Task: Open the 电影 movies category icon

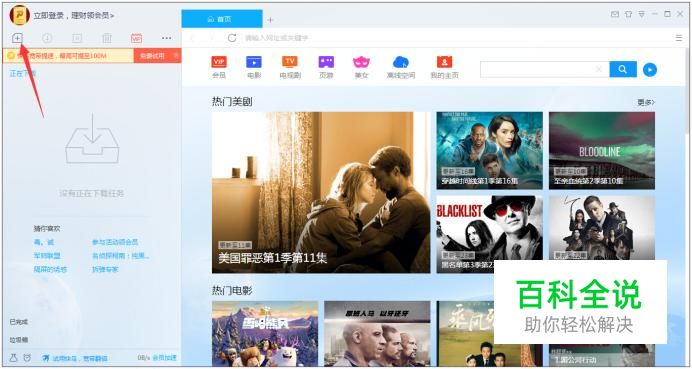Action: (254, 67)
